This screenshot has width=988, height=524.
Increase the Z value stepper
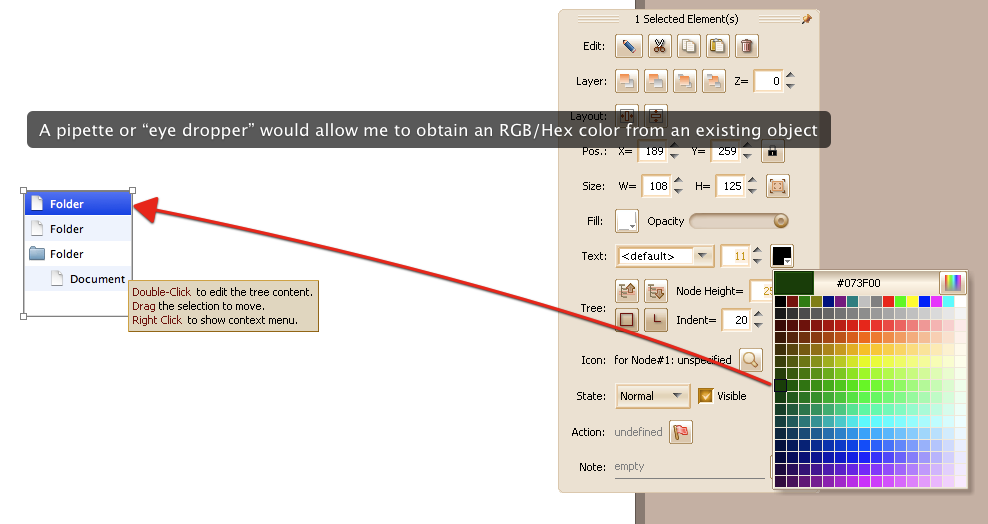point(791,76)
